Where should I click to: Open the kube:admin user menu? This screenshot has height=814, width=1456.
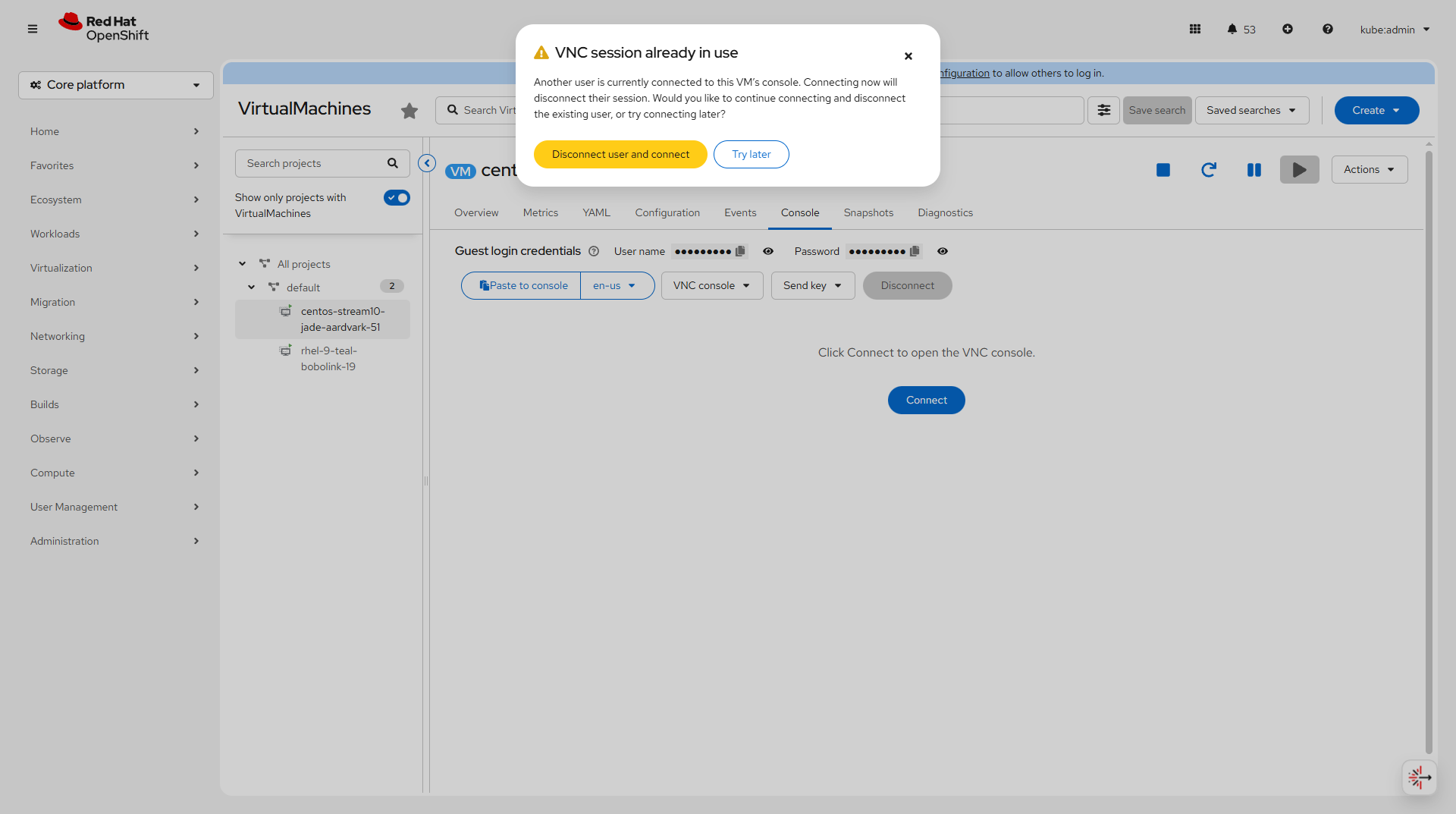pyautogui.click(x=1395, y=30)
